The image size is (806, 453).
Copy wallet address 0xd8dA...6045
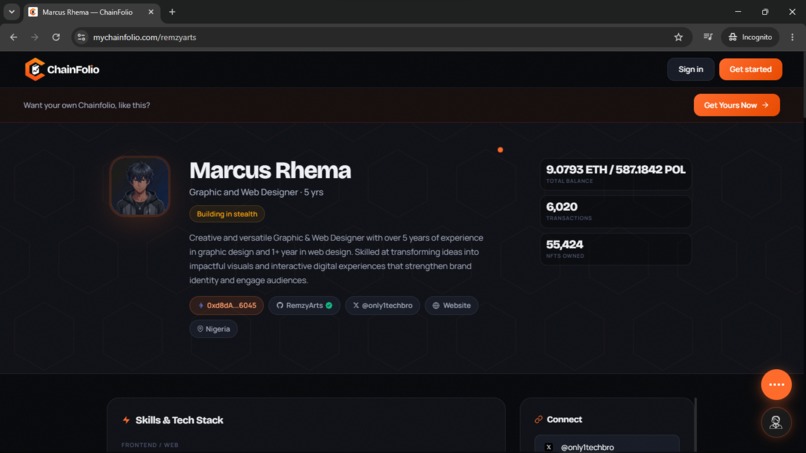[x=227, y=305]
